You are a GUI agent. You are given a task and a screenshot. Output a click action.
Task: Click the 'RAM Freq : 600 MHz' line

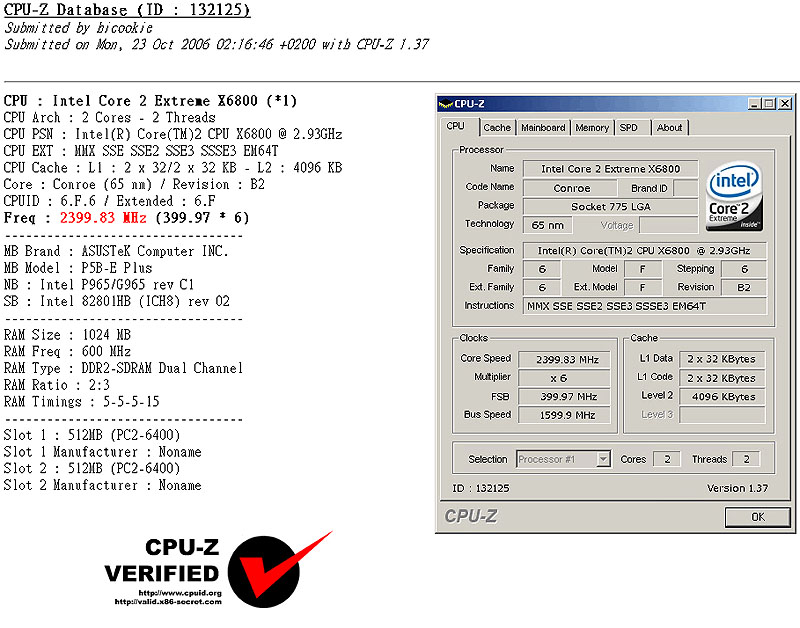click(x=67, y=351)
